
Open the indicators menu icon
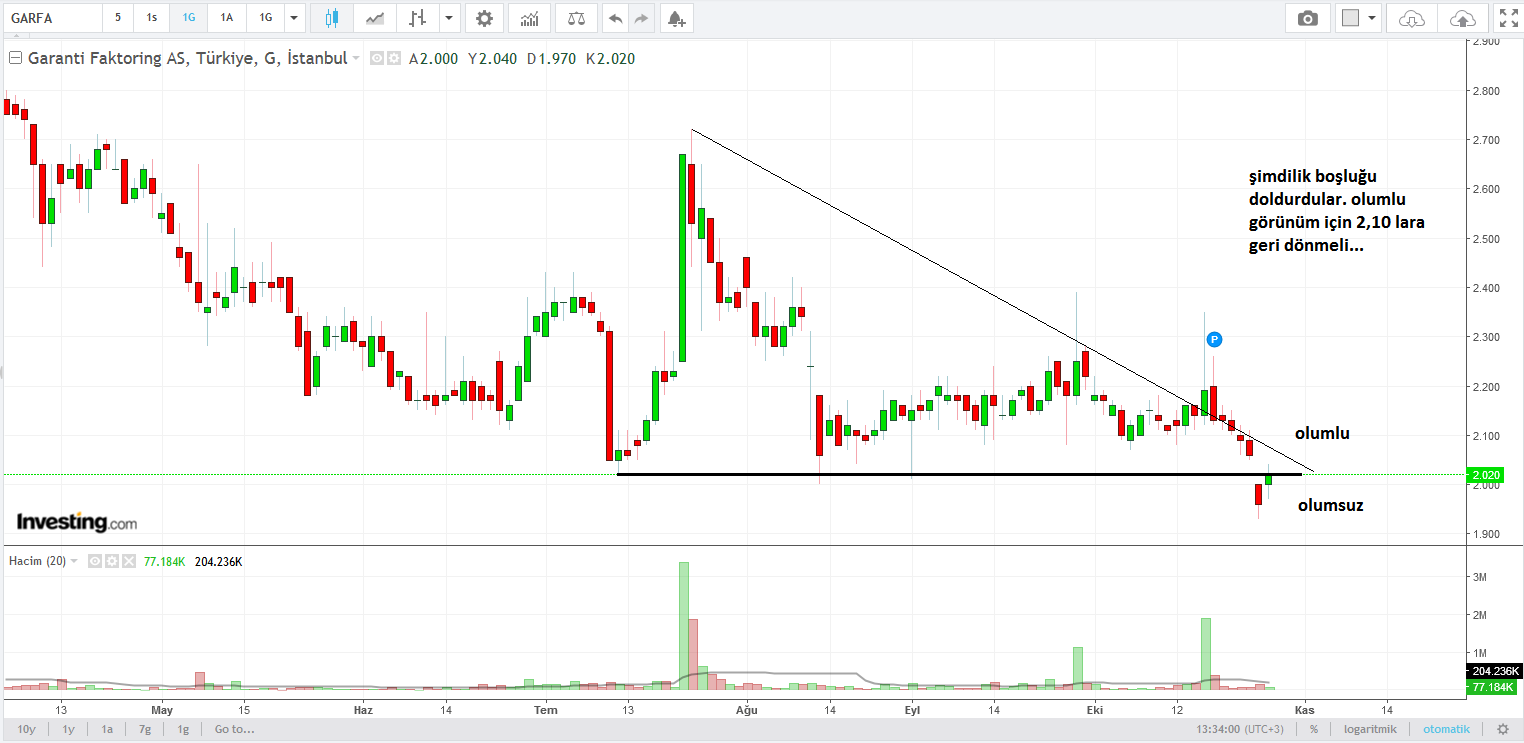530,18
